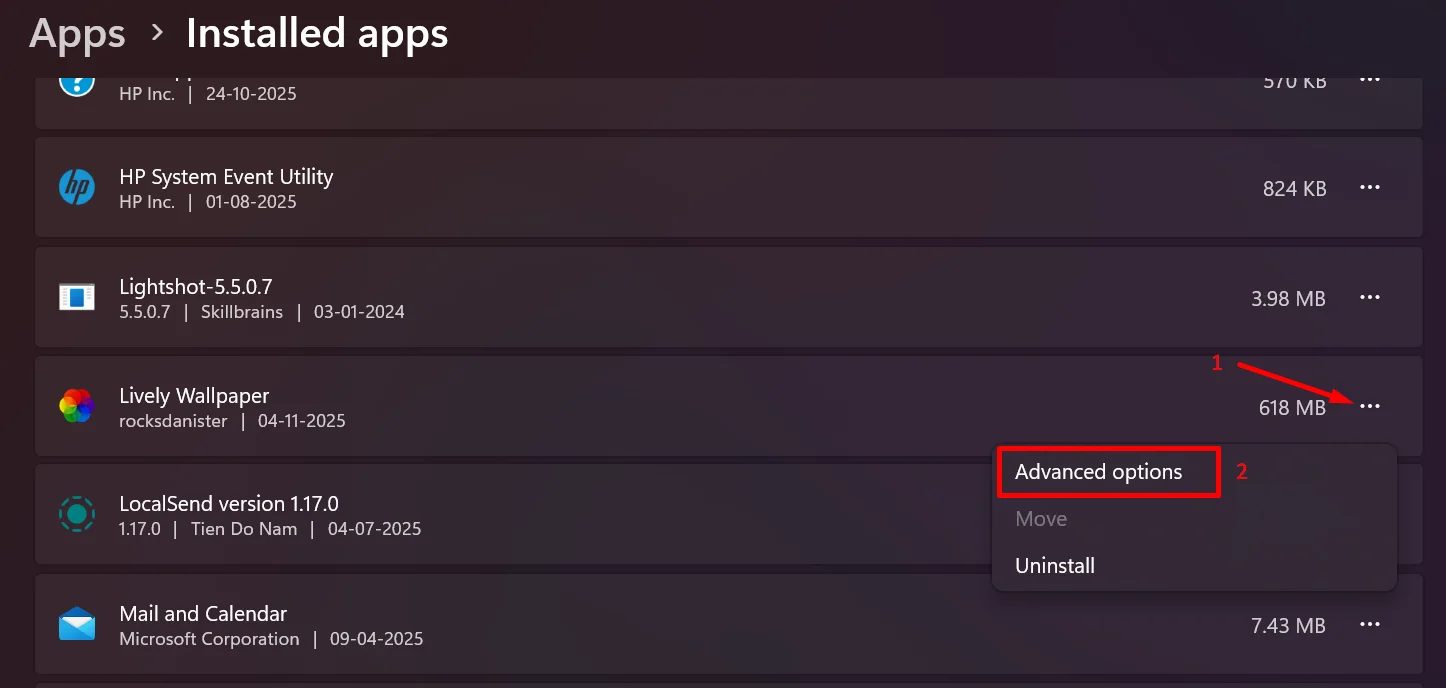Click the 618 MB size label for Lively Wallpaper
This screenshot has width=1446, height=688.
tap(1292, 407)
